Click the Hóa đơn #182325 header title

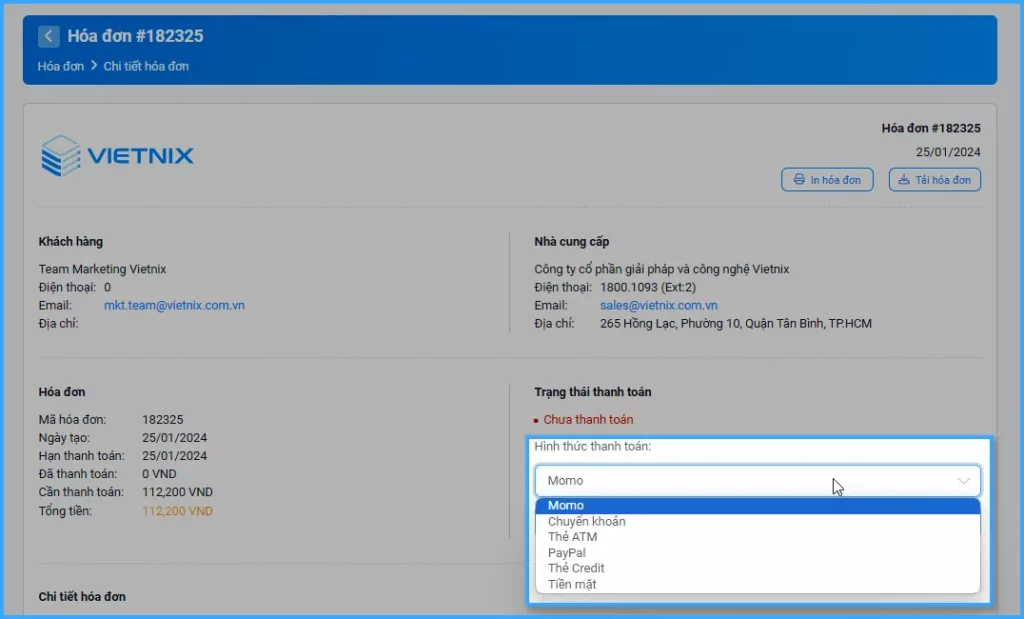[135, 37]
